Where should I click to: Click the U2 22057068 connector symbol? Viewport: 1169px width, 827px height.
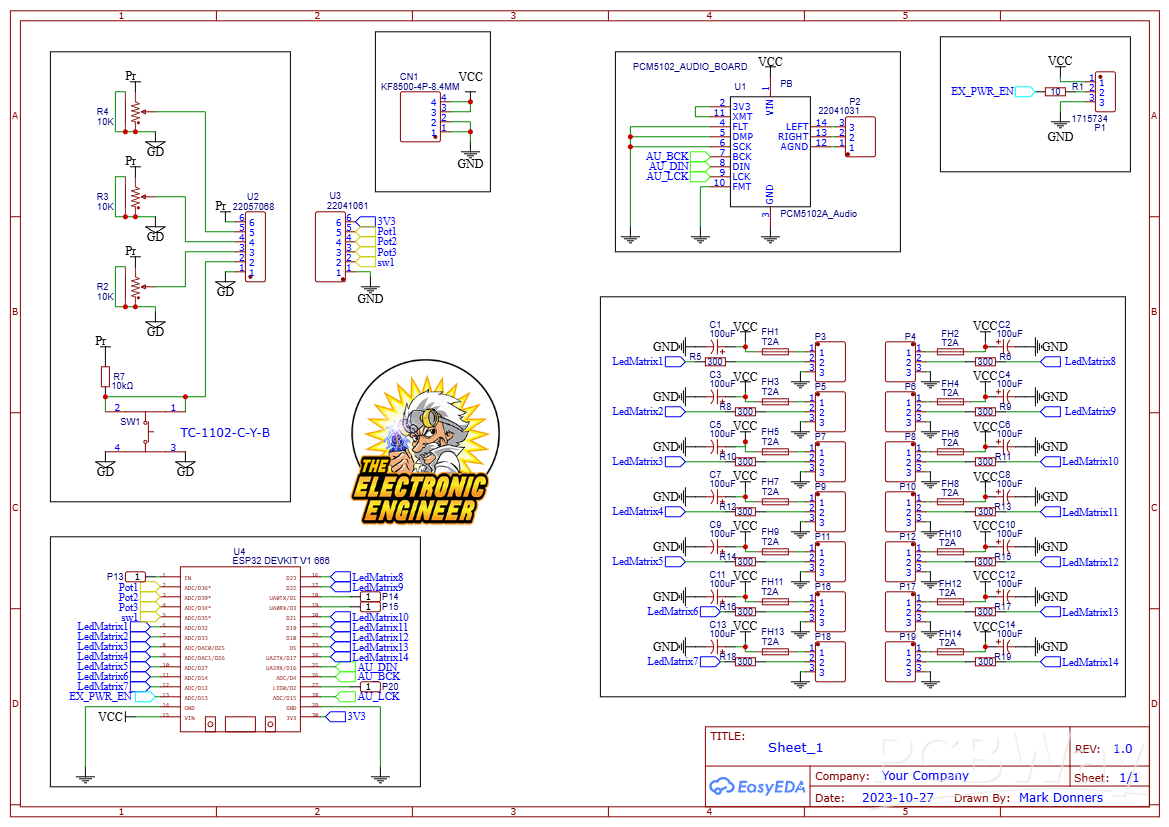click(255, 246)
